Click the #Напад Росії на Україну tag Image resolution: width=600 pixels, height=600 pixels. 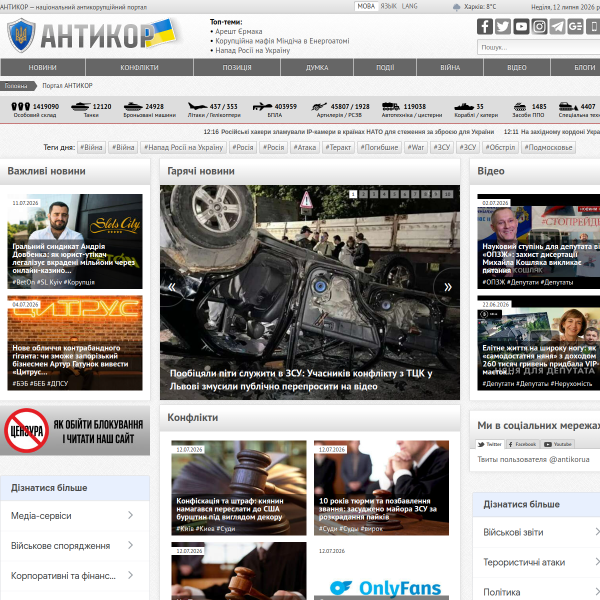pos(184,147)
